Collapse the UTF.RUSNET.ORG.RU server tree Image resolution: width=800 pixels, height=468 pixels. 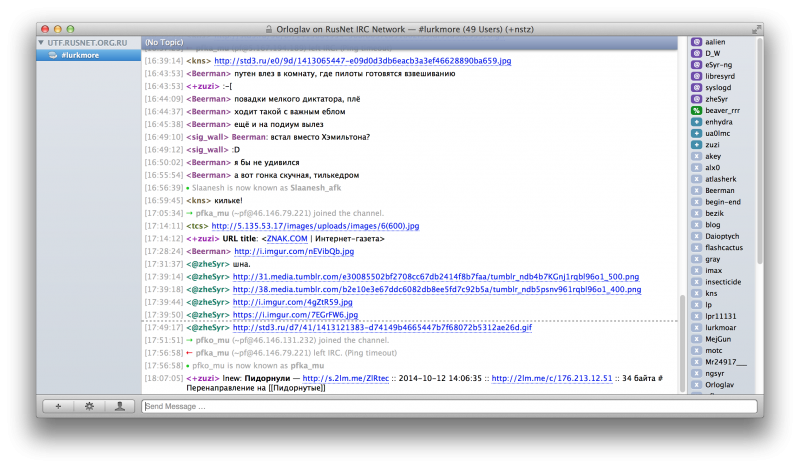41,43
